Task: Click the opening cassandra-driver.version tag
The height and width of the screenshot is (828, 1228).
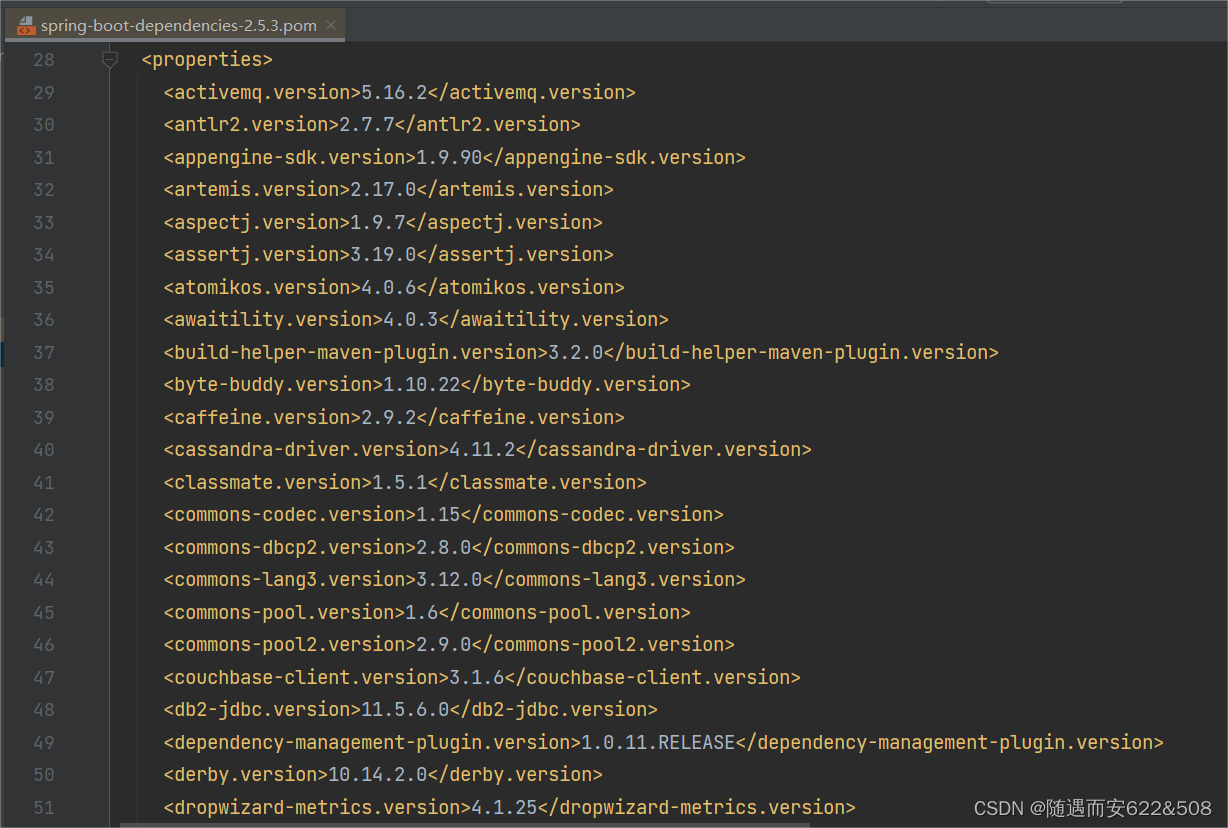Action: pos(306,450)
